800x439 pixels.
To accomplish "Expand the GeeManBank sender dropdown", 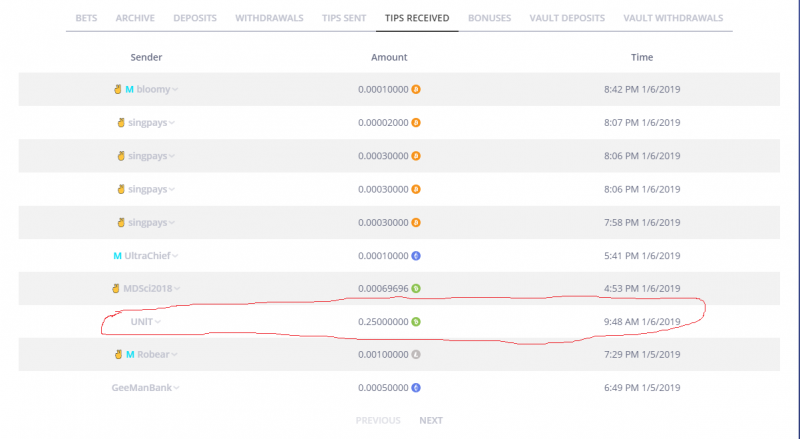I will 177,388.
